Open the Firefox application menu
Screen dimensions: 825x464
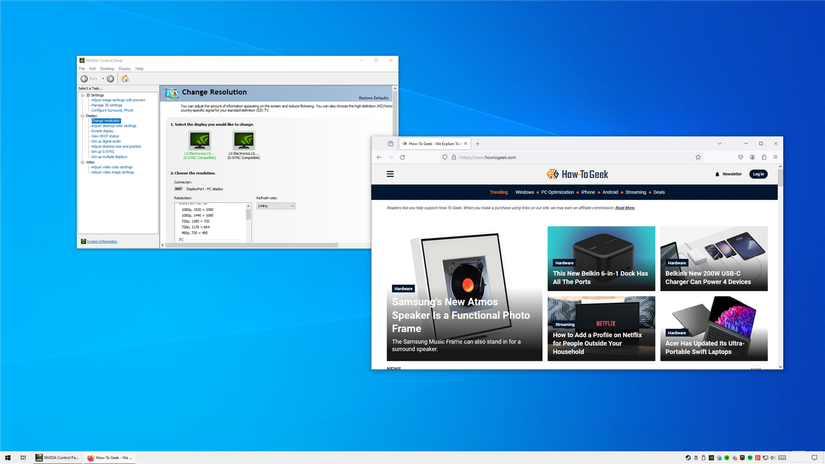tap(776, 157)
